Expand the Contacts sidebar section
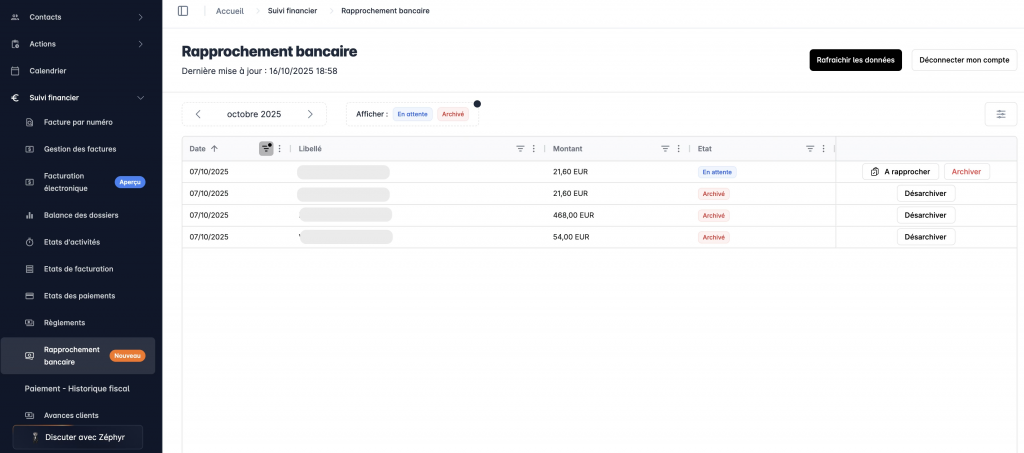The image size is (1024, 453). click(140, 17)
